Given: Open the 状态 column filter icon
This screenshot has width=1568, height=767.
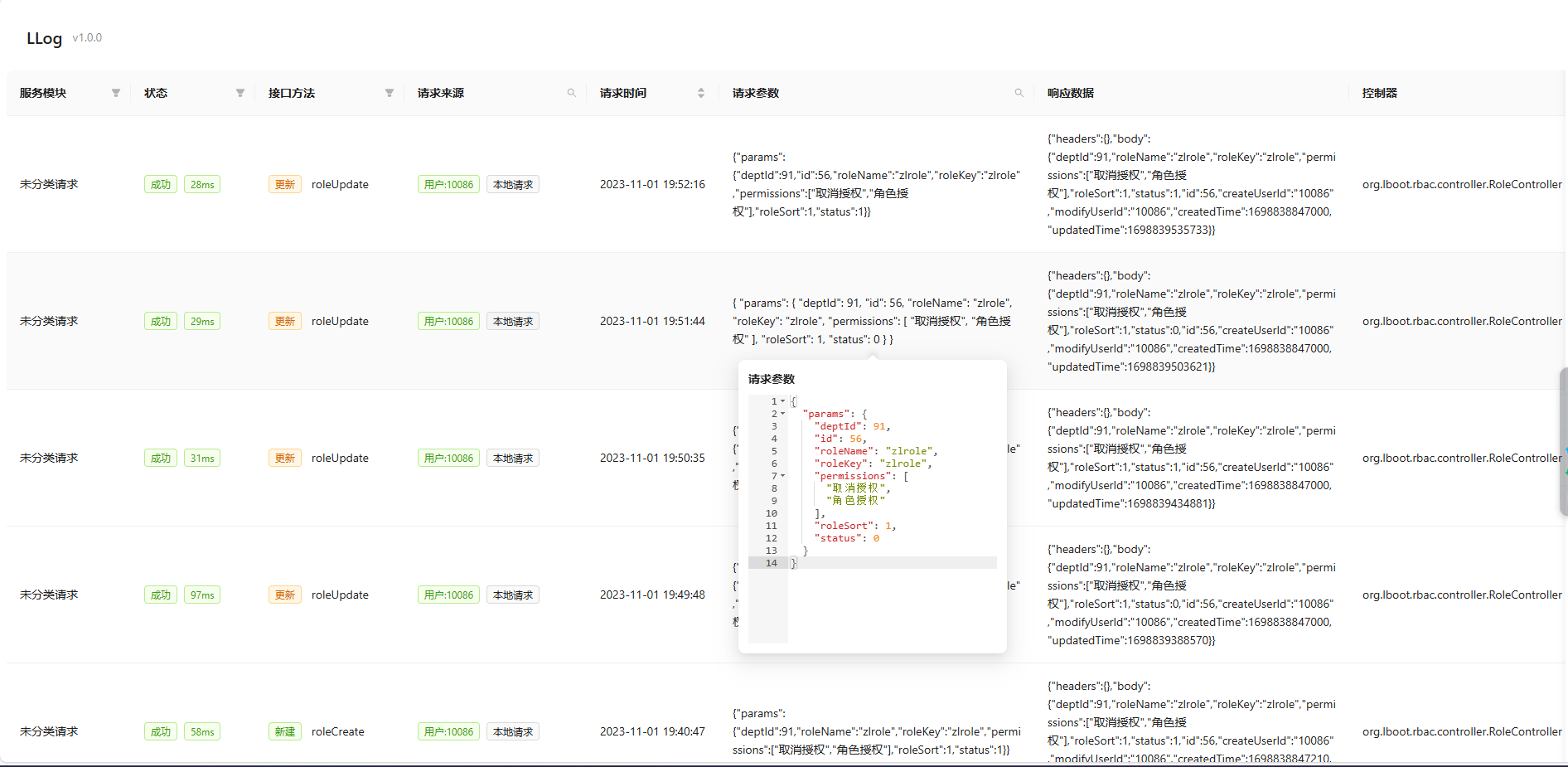Looking at the screenshot, I should click(240, 93).
